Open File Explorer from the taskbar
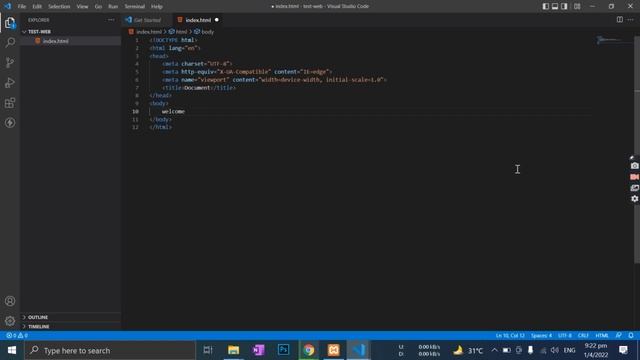Screen dimensions: 640x360 233,350
